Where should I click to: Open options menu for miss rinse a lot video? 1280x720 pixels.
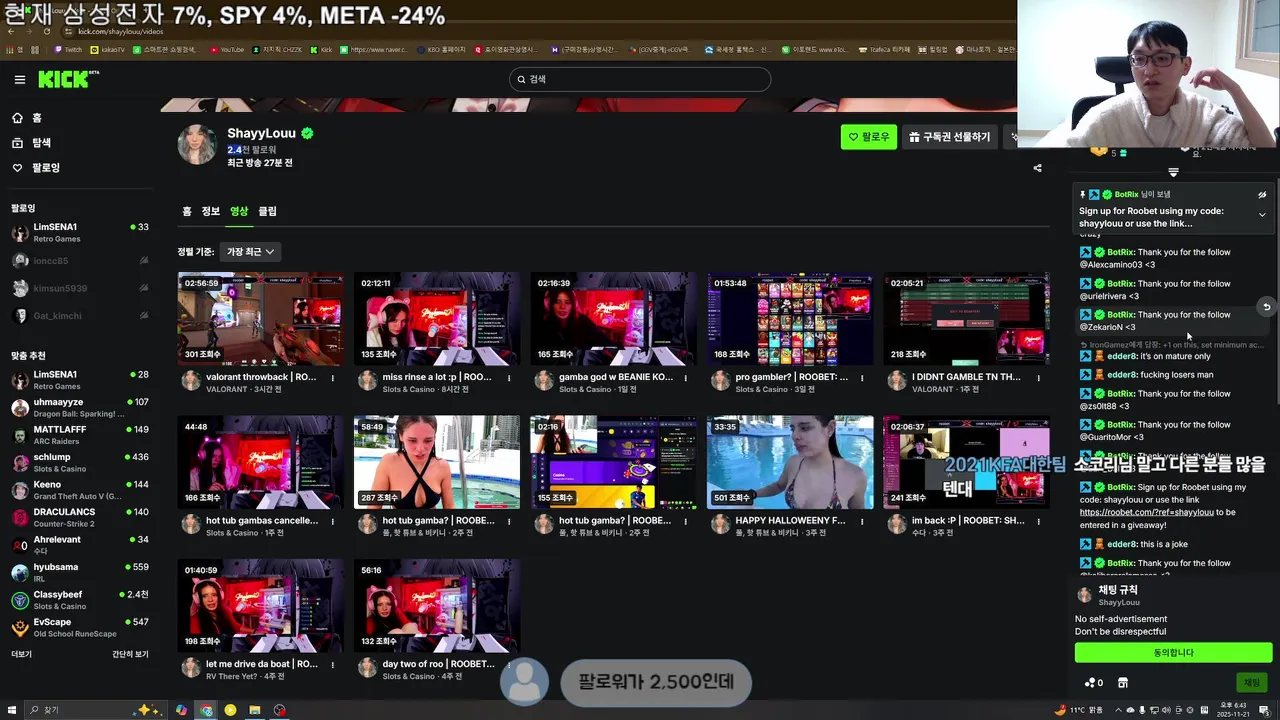pyautogui.click(x=509, y=378)
